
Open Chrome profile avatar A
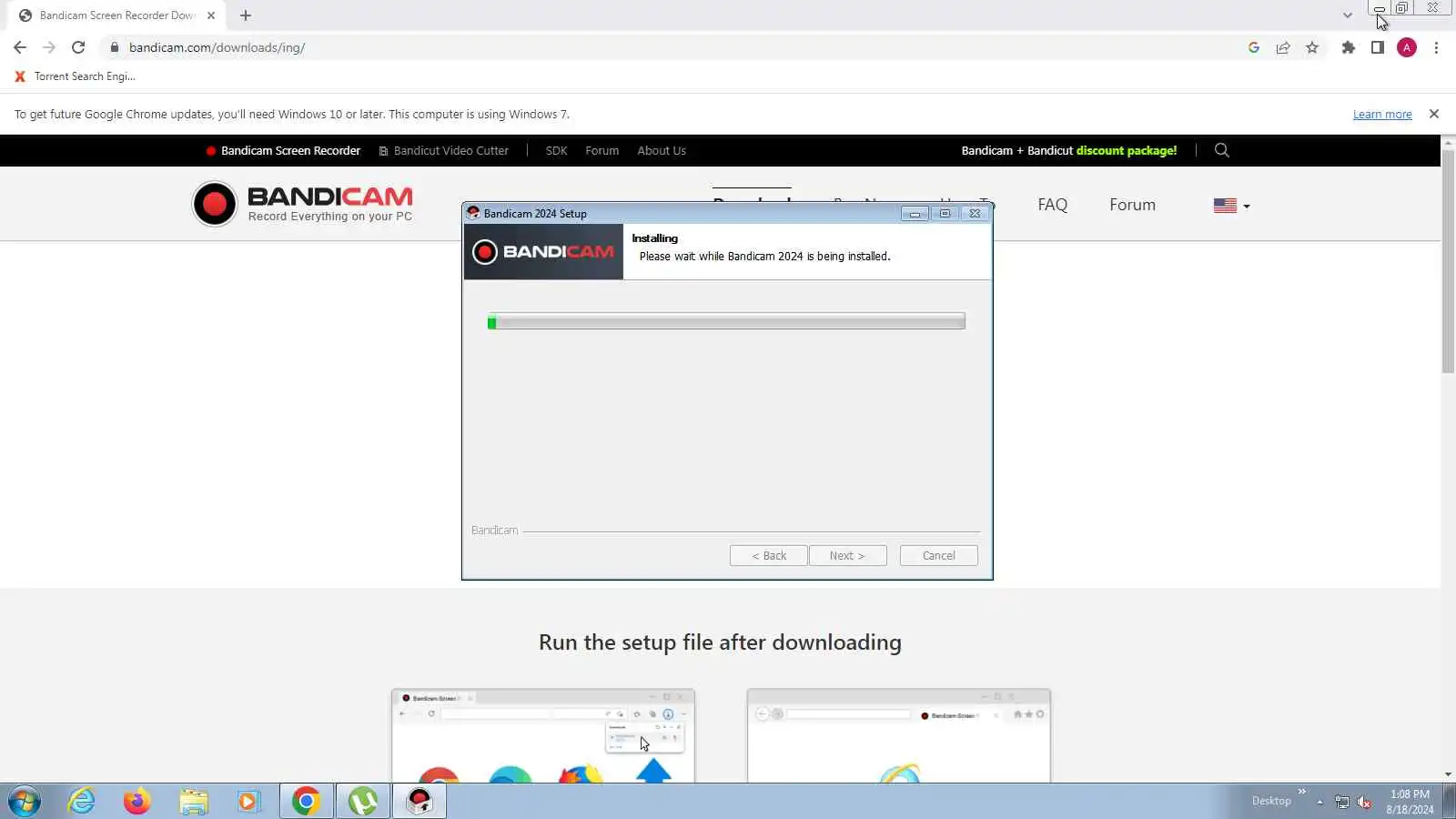1407,47
